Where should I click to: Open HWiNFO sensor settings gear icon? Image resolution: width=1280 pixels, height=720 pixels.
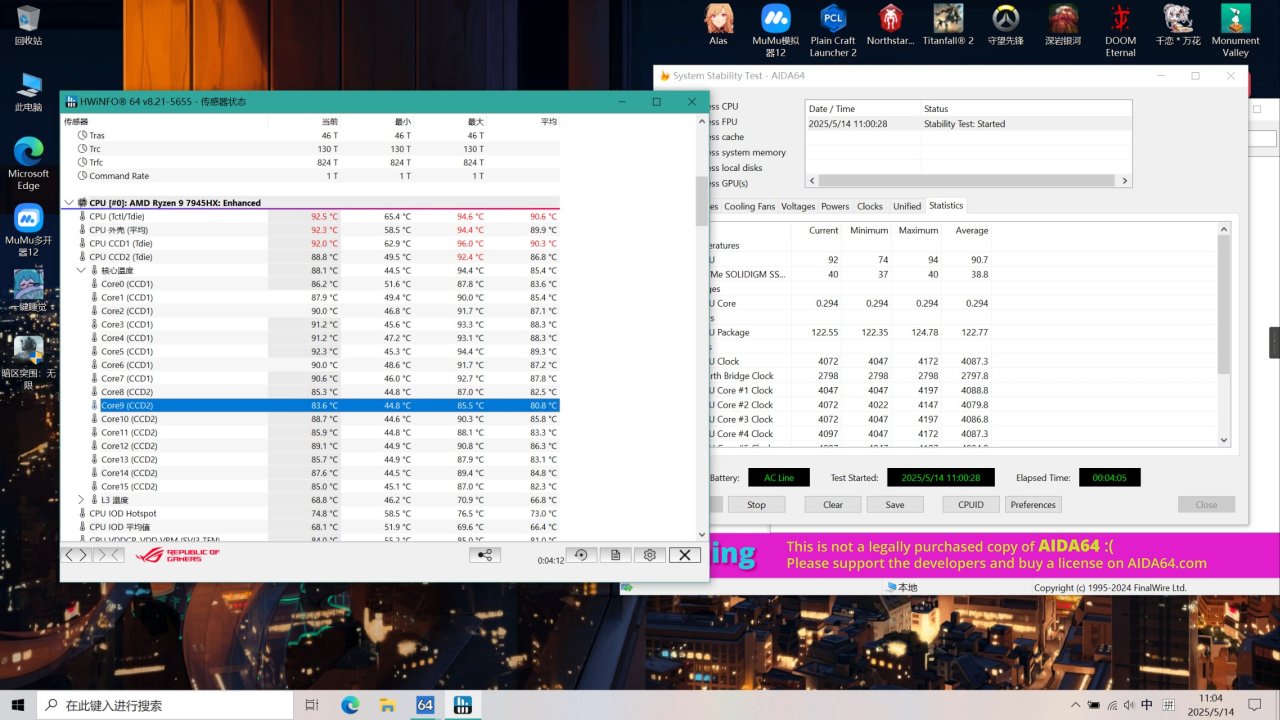pyautogui.click(x=650, y=555)
